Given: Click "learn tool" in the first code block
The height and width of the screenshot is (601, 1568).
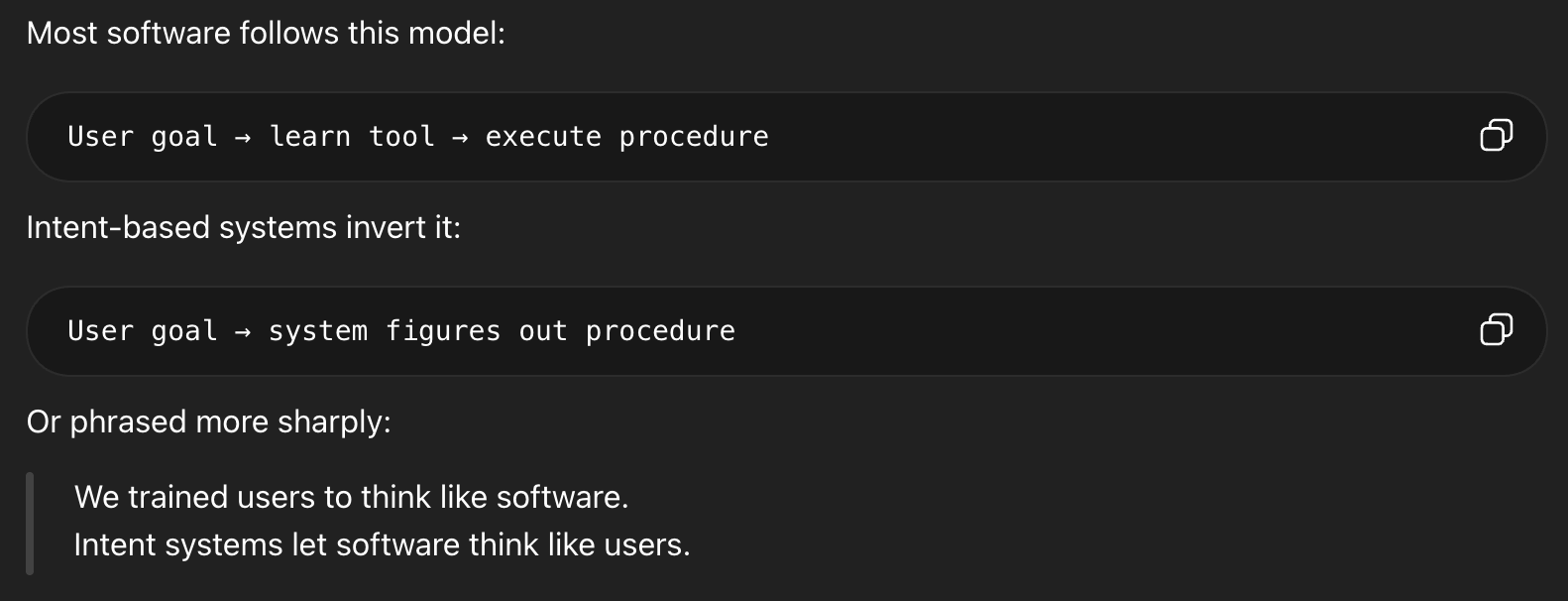Looking at the screenshot, I should pyautogui.click(x=352, y=137).
